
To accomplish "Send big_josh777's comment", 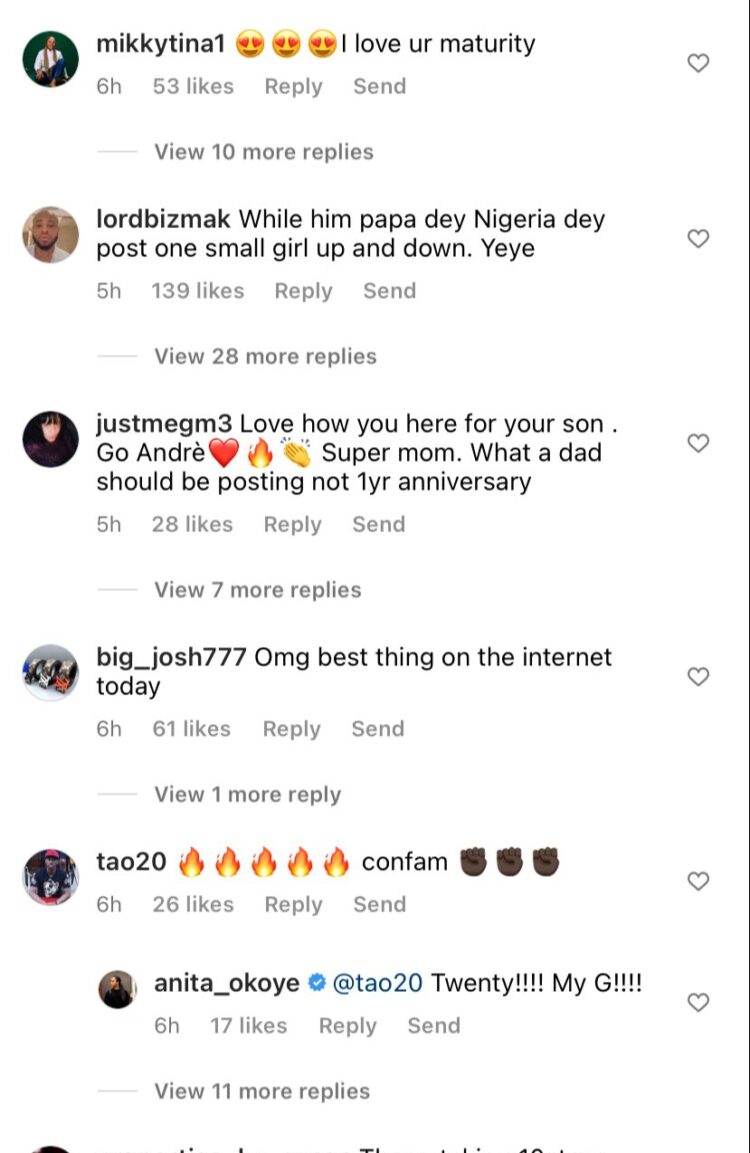I will pyautogui.click(x=377, y=729).
